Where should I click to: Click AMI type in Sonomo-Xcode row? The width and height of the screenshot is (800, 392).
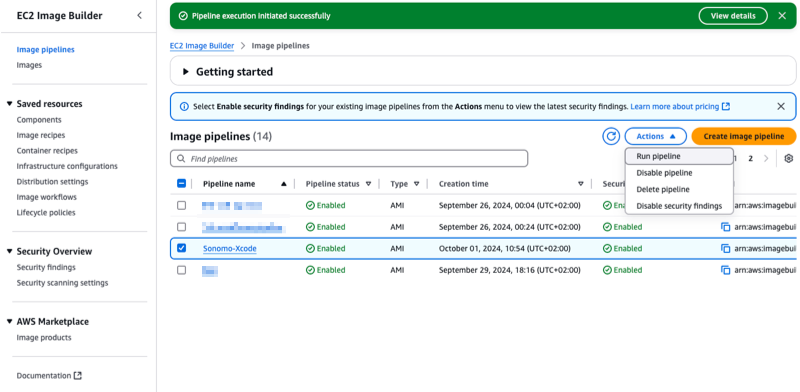coord(397,249)
